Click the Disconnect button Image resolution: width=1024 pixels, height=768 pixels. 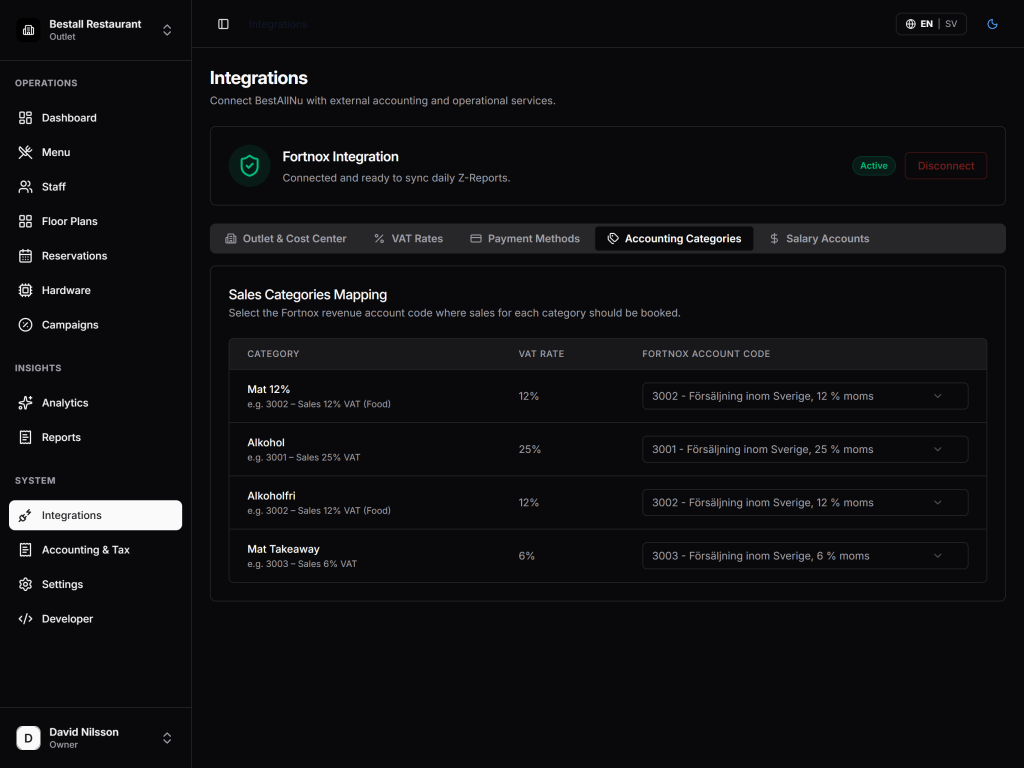[946, 166]
